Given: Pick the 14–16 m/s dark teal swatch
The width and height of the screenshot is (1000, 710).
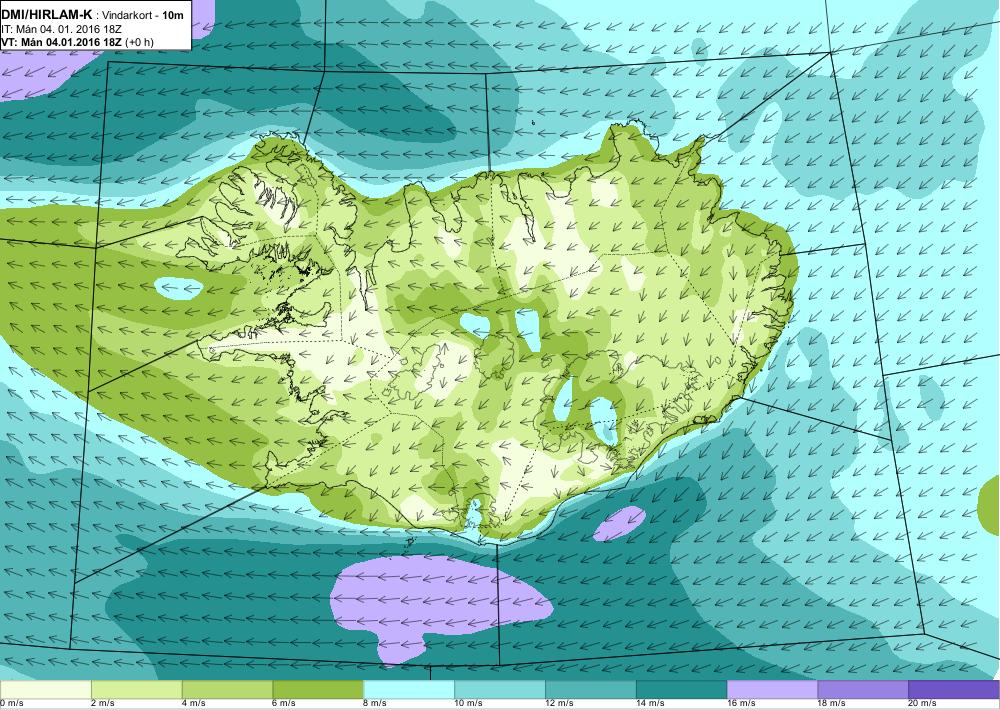Looking at the screenshot, I should [x=681, y=690].
